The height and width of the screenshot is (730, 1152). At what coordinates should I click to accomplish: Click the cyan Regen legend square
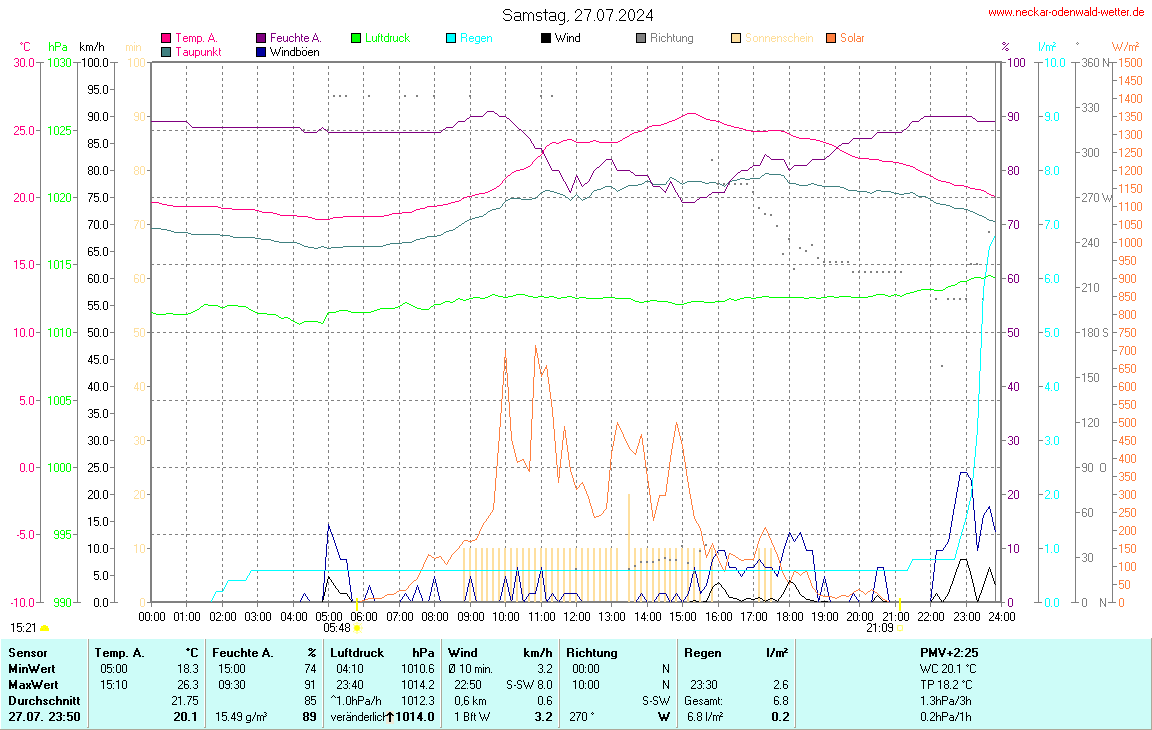tap(451, 39)
